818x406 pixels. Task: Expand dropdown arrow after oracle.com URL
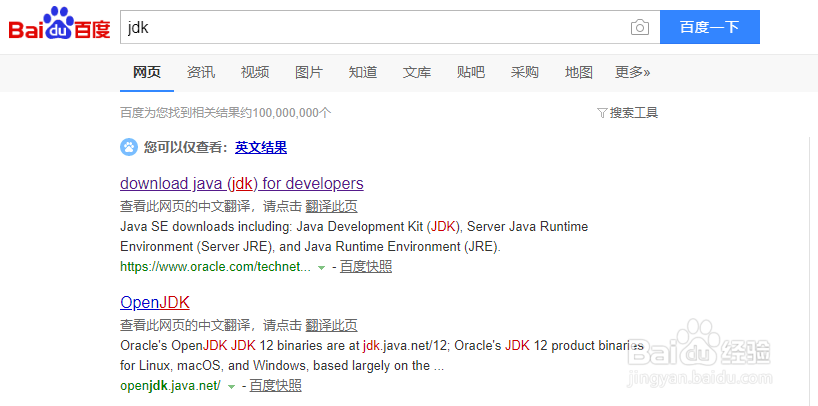click(321, 267)
